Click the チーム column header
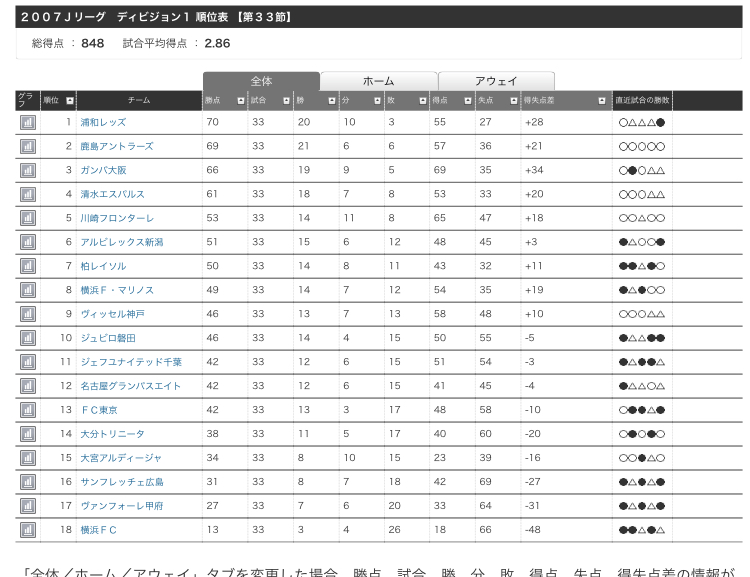 tap(139, 100)
